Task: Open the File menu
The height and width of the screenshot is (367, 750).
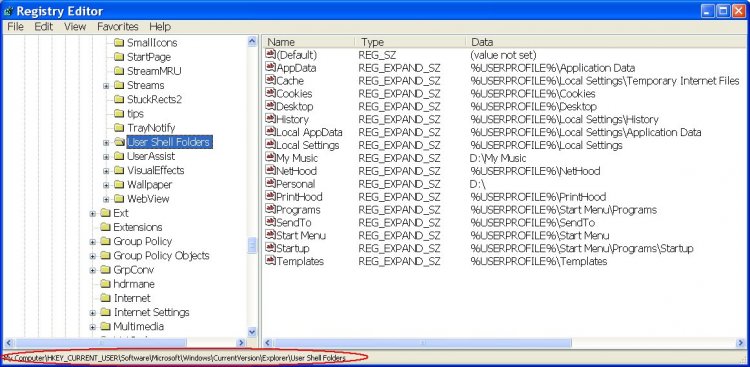Action: click(15, 27)
